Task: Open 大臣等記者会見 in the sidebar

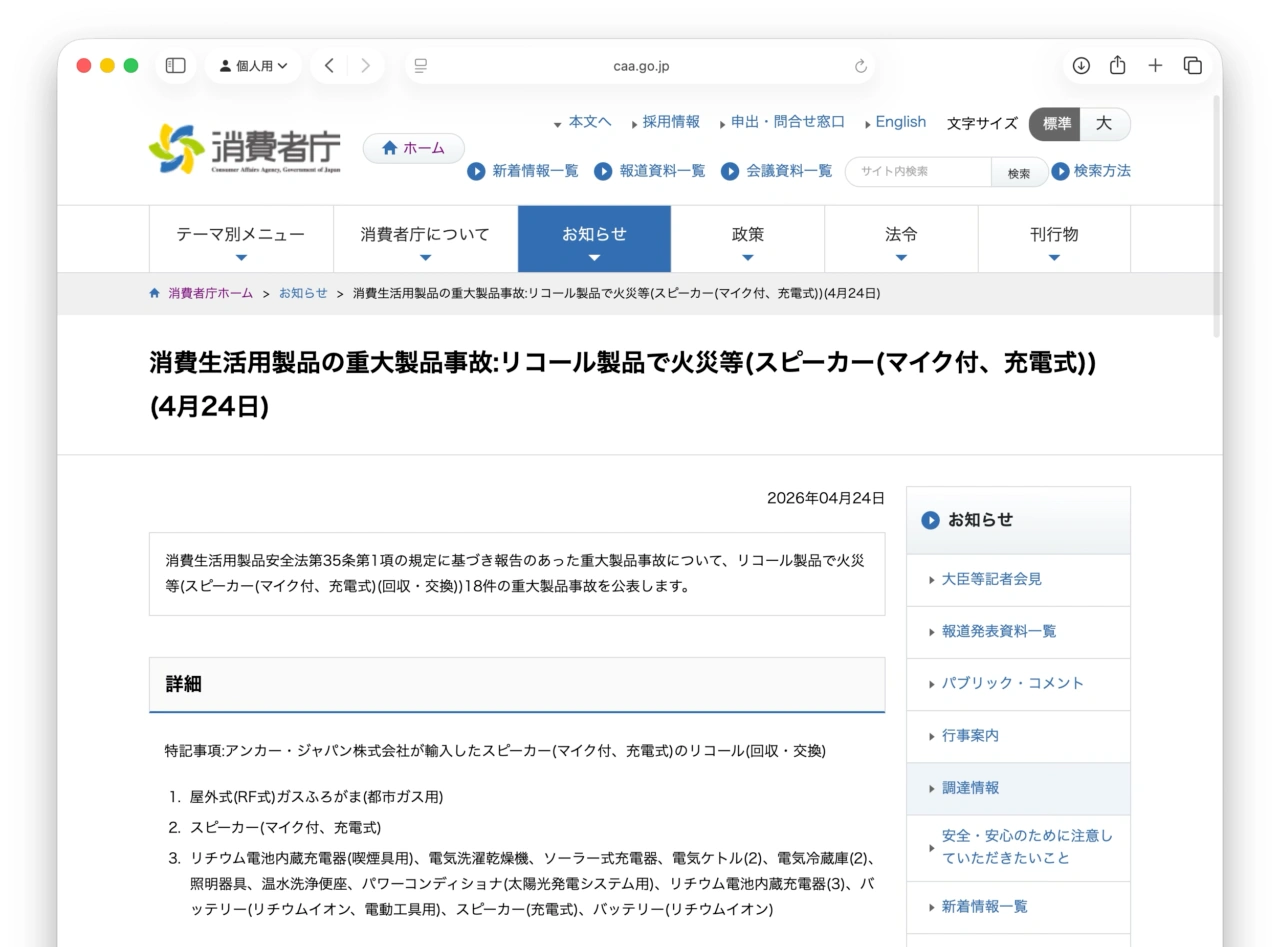Action: pos(991,580)
